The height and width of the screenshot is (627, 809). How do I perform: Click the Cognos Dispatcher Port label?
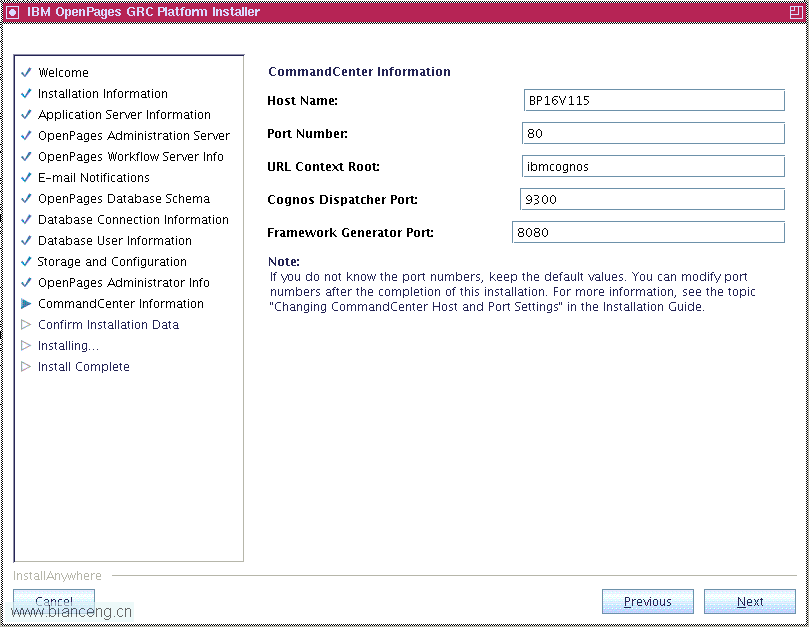[343, 200]
